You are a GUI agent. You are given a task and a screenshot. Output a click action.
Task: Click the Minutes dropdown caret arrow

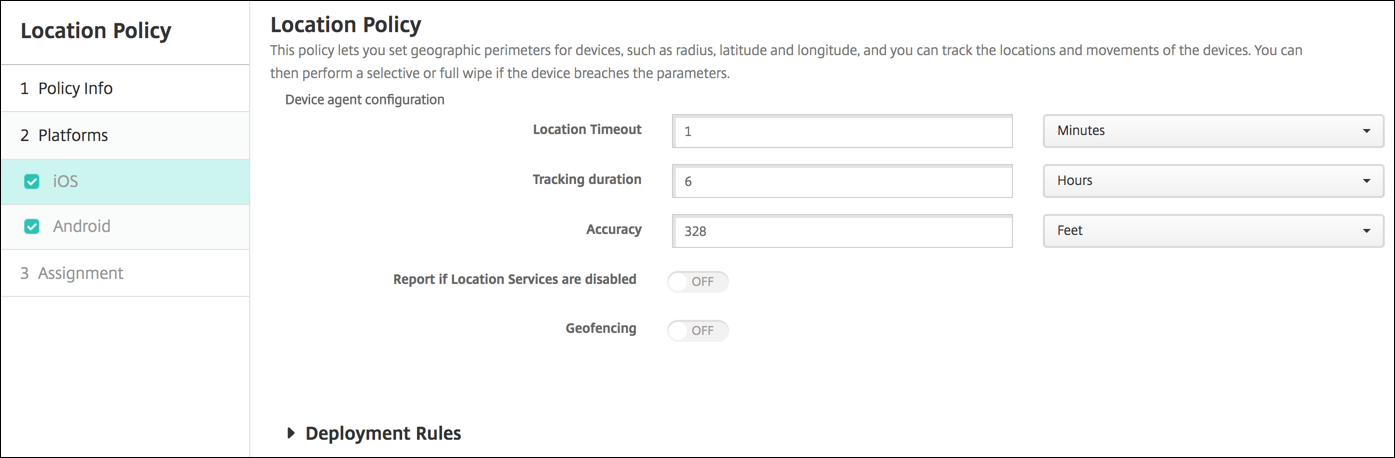pos(1366,131)
